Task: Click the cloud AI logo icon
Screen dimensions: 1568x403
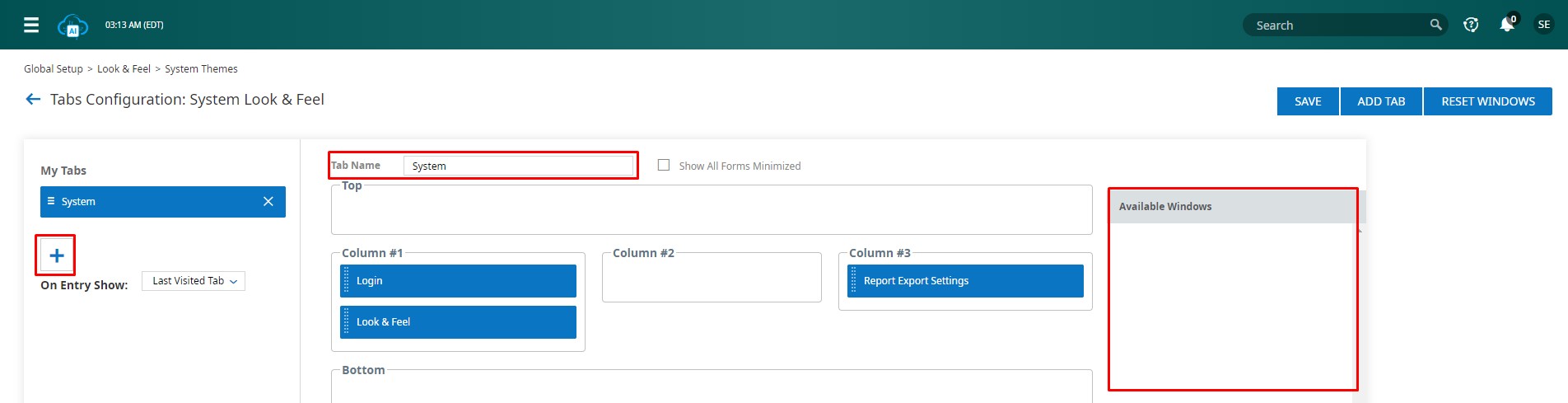Action: click(x=72, y=26)
